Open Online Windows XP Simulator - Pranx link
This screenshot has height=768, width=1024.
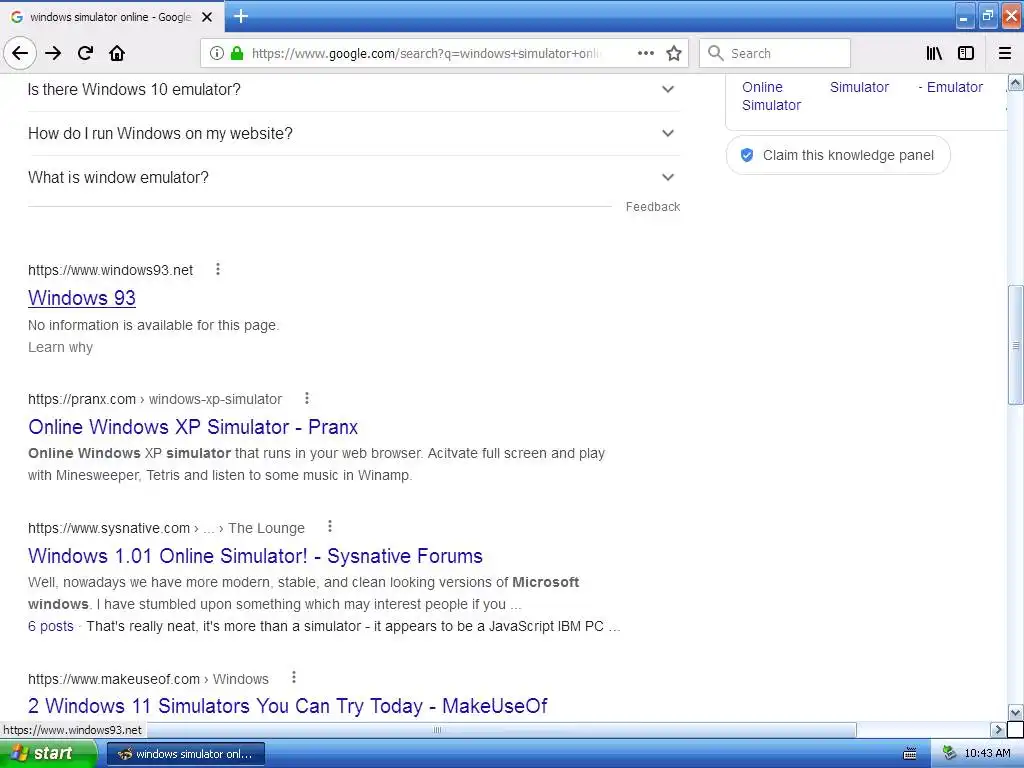[x=193, y=426]
